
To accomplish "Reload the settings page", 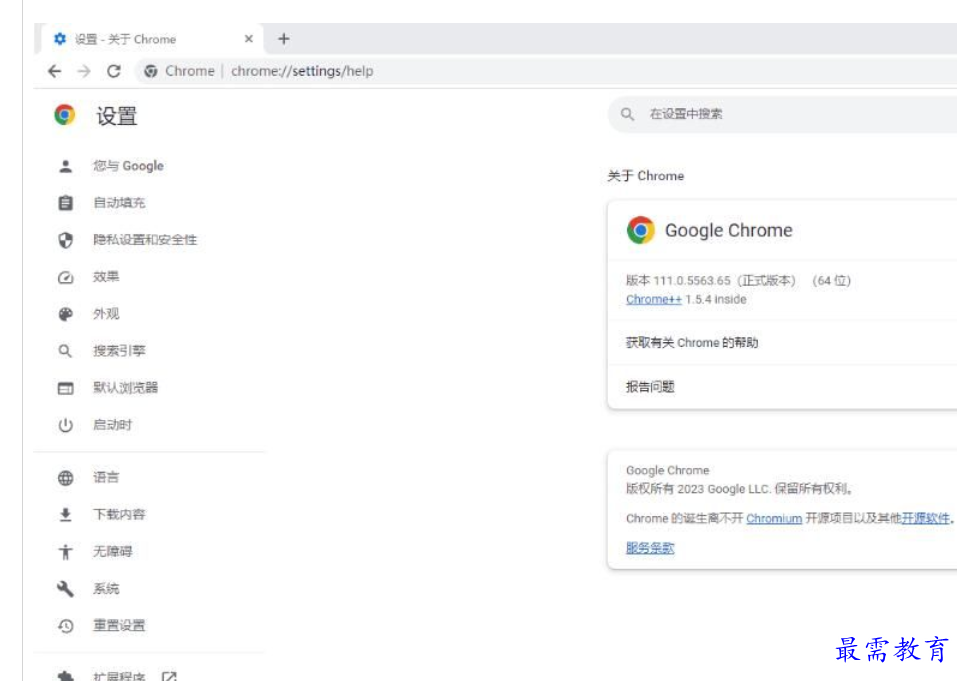I will [114, 71].
